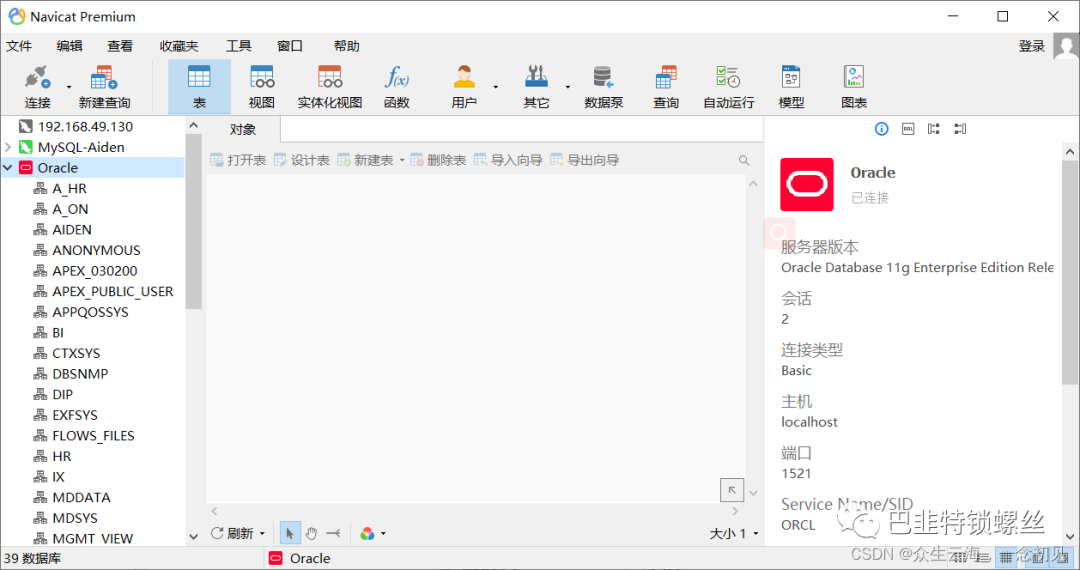
Task: Open the Connection (连接) dropdown arrow
Action: (x=69, y=87)
